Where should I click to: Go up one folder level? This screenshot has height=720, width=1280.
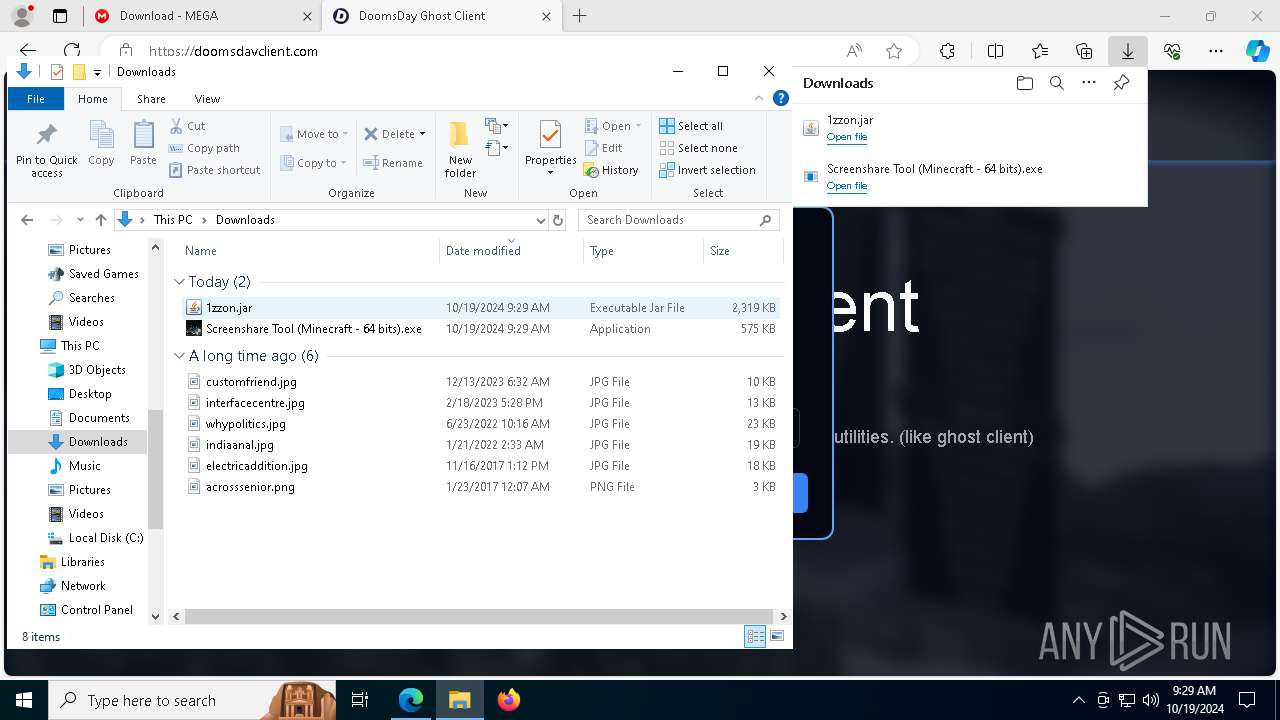click(100, 220)
